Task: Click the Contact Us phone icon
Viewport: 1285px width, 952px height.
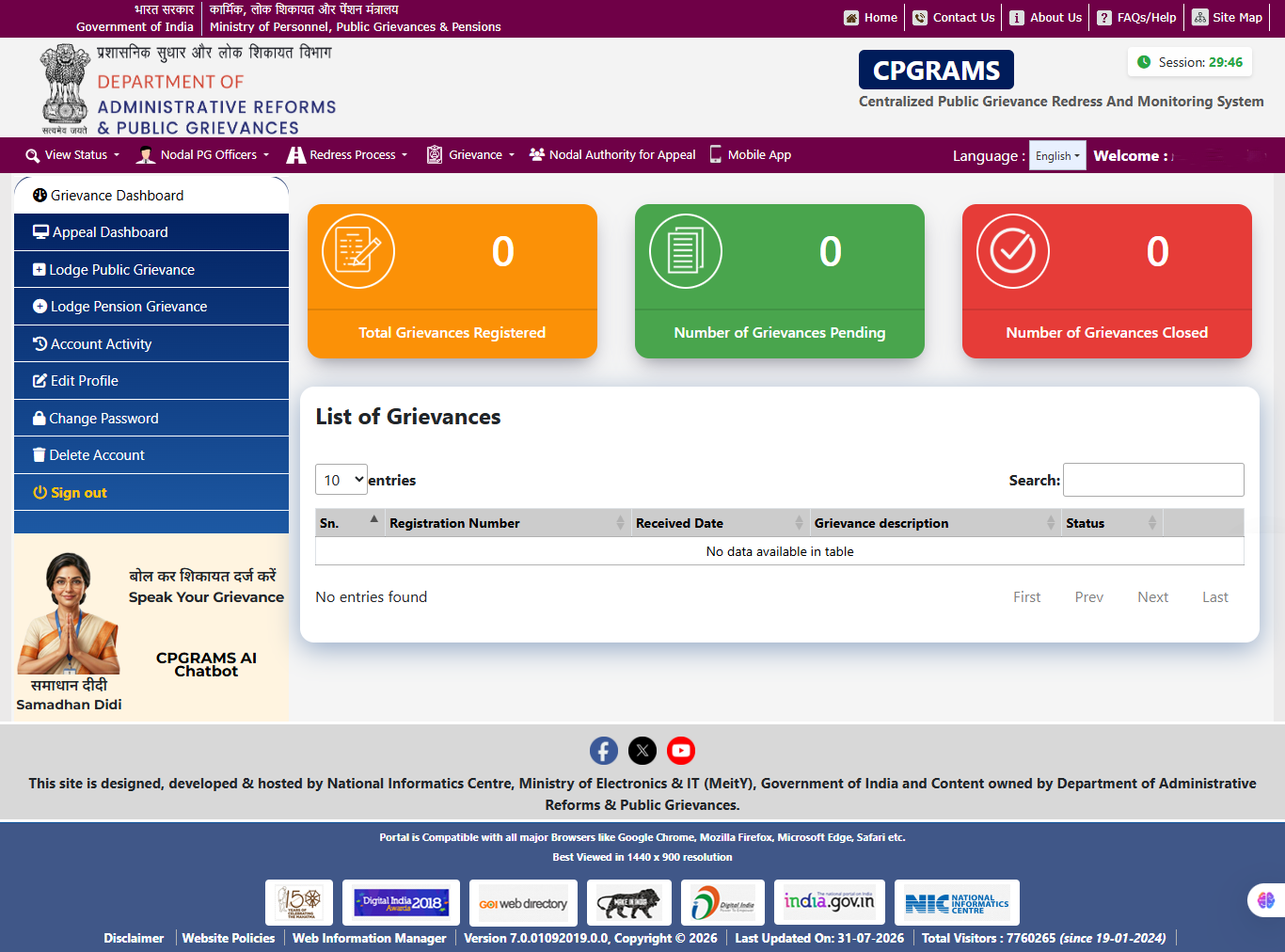Action: pyautogui.click(x=920, y=18)
